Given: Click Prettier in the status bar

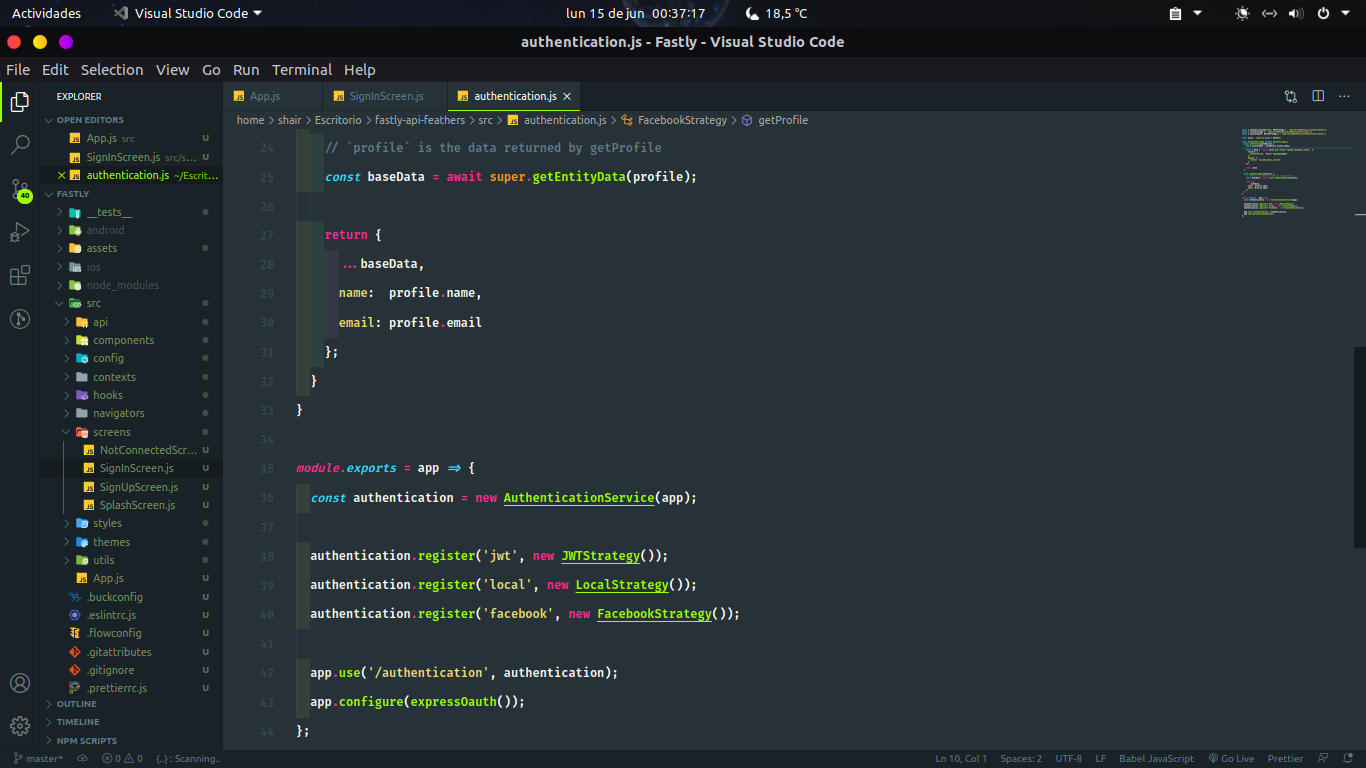Looking at the screenshot, I should tap(1285, 758).
